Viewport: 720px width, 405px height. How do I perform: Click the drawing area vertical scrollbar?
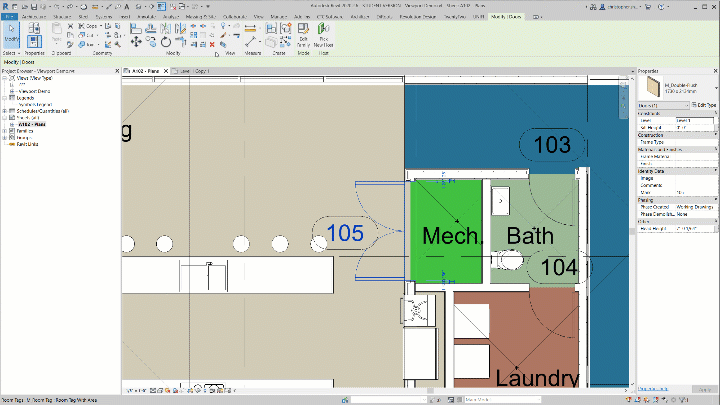coord(633,231)
